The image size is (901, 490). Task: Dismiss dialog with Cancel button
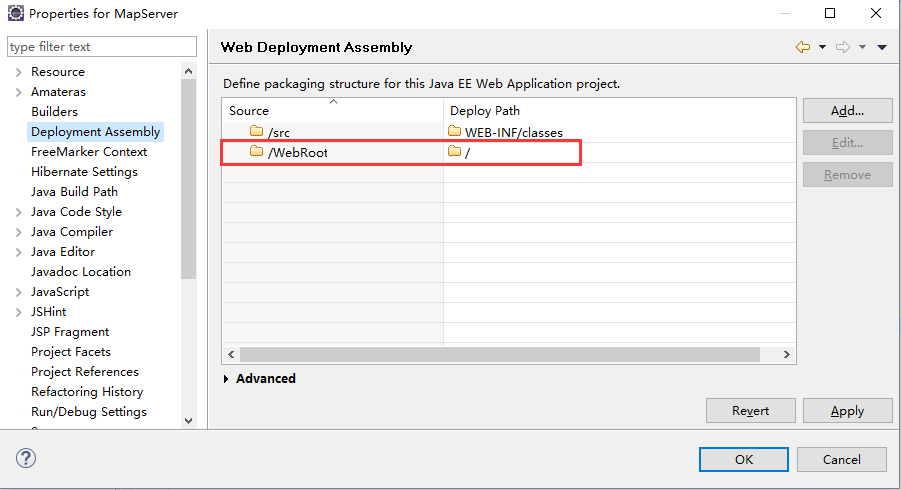click(x=842, y=460)
